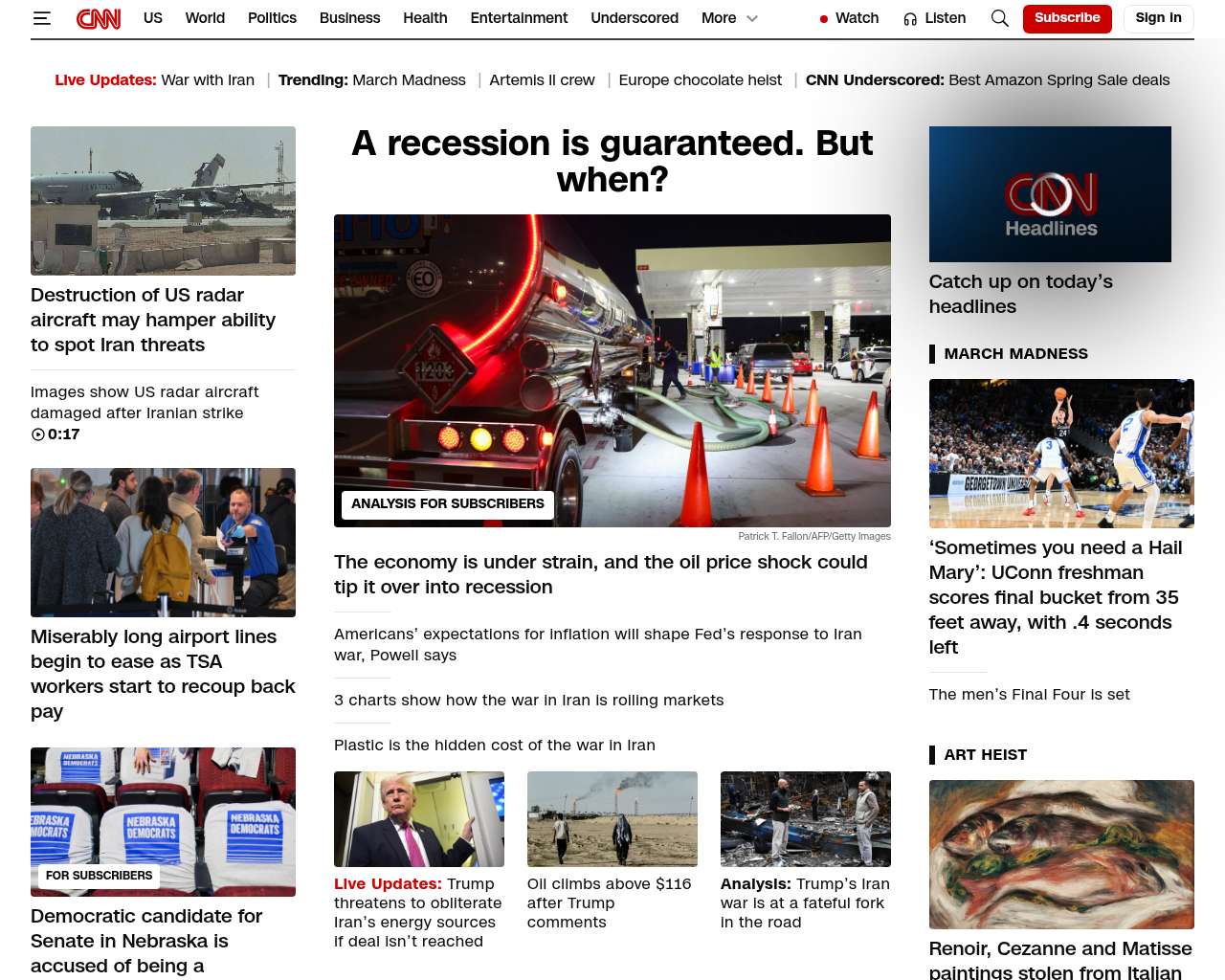Click the ANALYSIS FOR SUBSCRIBERS label
Viewport: 1225px width, 980px height.
tap(448, 504)
